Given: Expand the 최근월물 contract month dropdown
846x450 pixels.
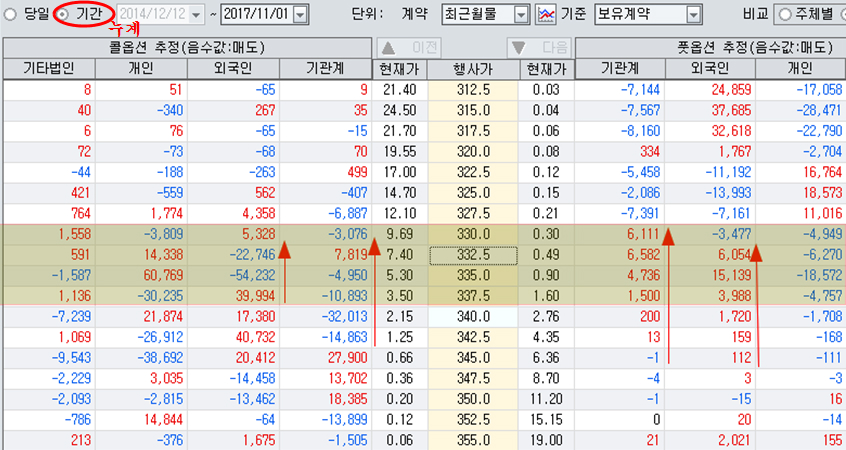Looking at the screenshot, I should click(x=521, y=14).
